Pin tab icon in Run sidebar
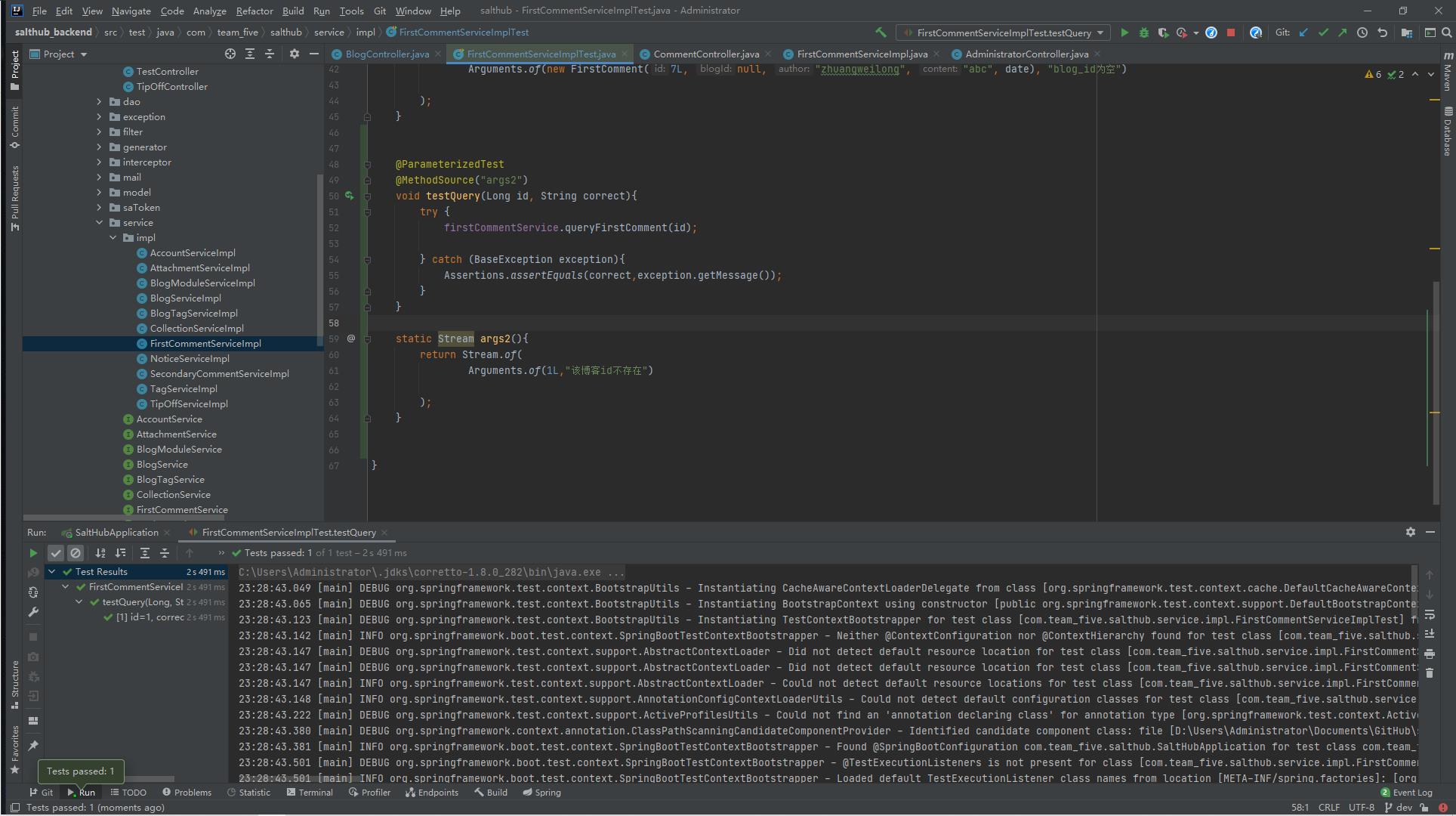 pyautogui.click(x=33, y=745)
